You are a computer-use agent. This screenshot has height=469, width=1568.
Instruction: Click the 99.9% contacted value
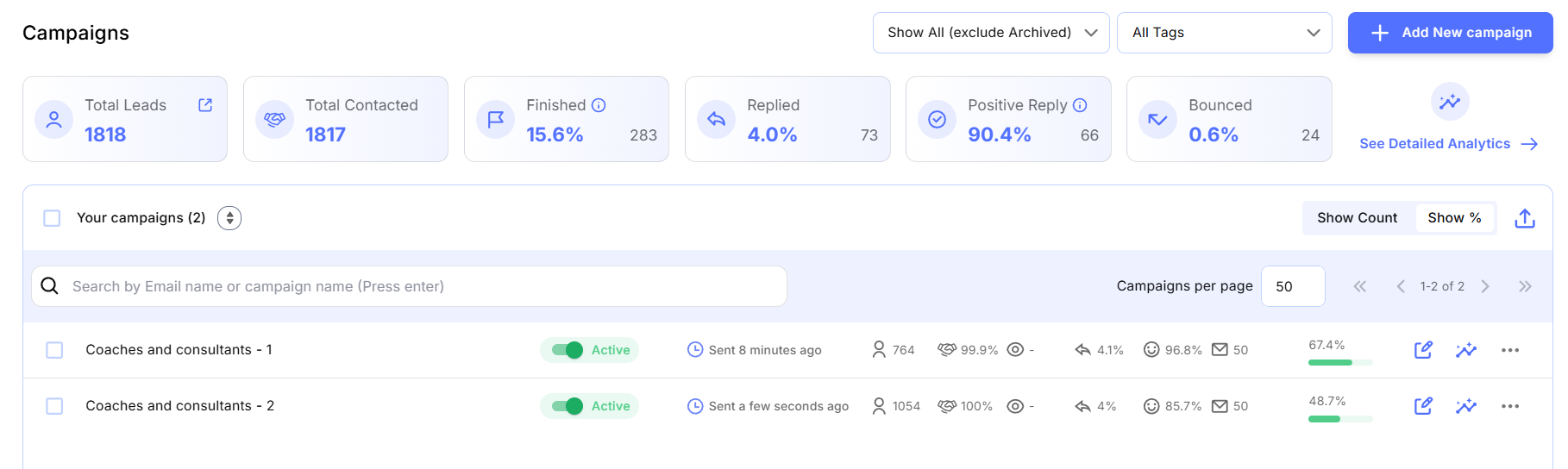[x=979, y=350]
